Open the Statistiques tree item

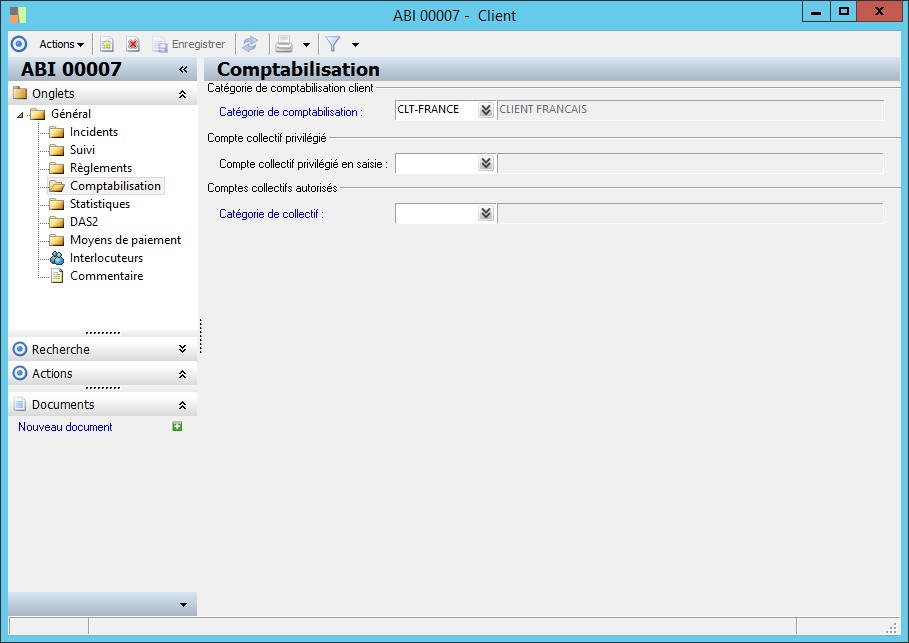pos(100,204)
